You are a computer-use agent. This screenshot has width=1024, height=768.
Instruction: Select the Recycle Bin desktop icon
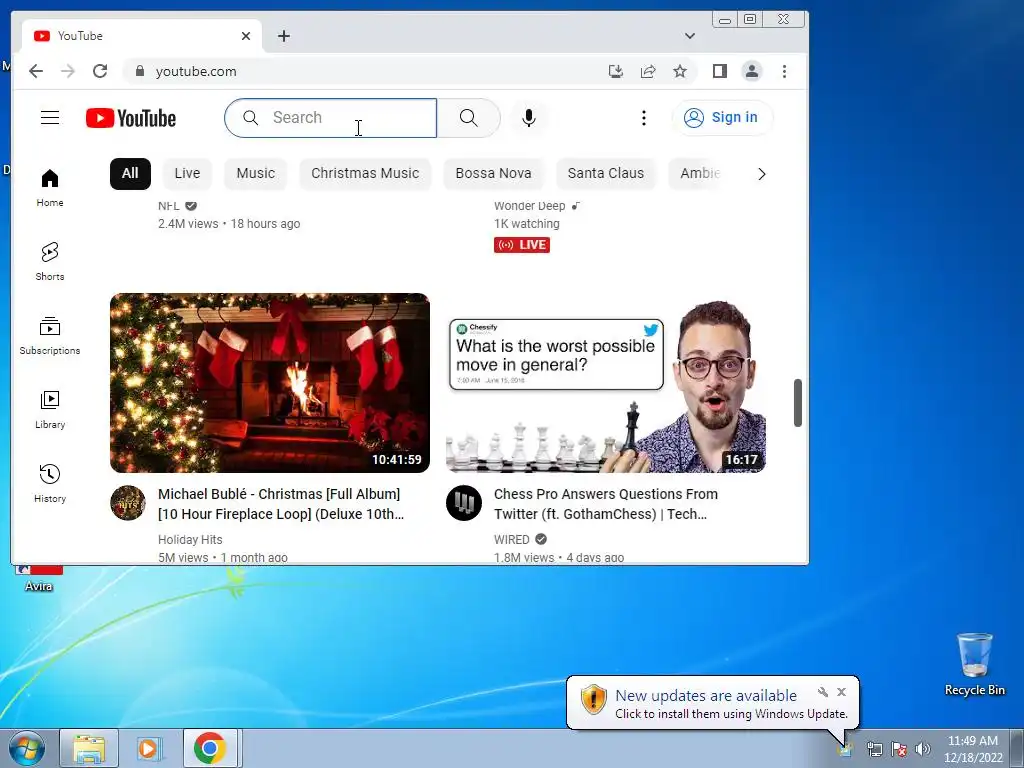tap(974, 664)
